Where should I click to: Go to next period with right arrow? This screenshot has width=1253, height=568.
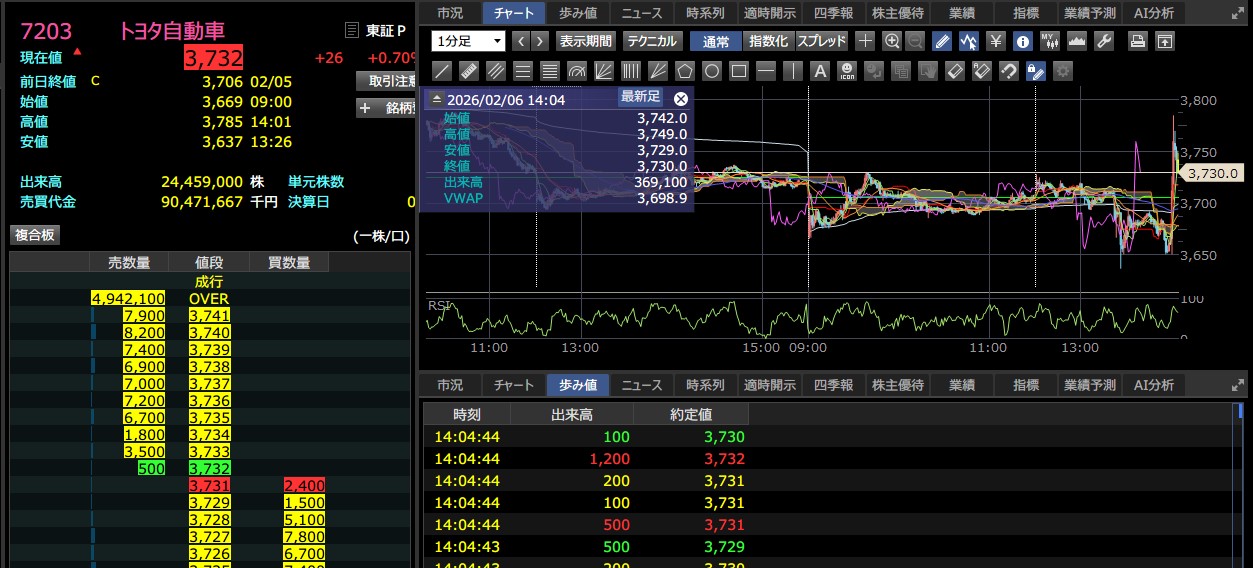coord(540,41)
